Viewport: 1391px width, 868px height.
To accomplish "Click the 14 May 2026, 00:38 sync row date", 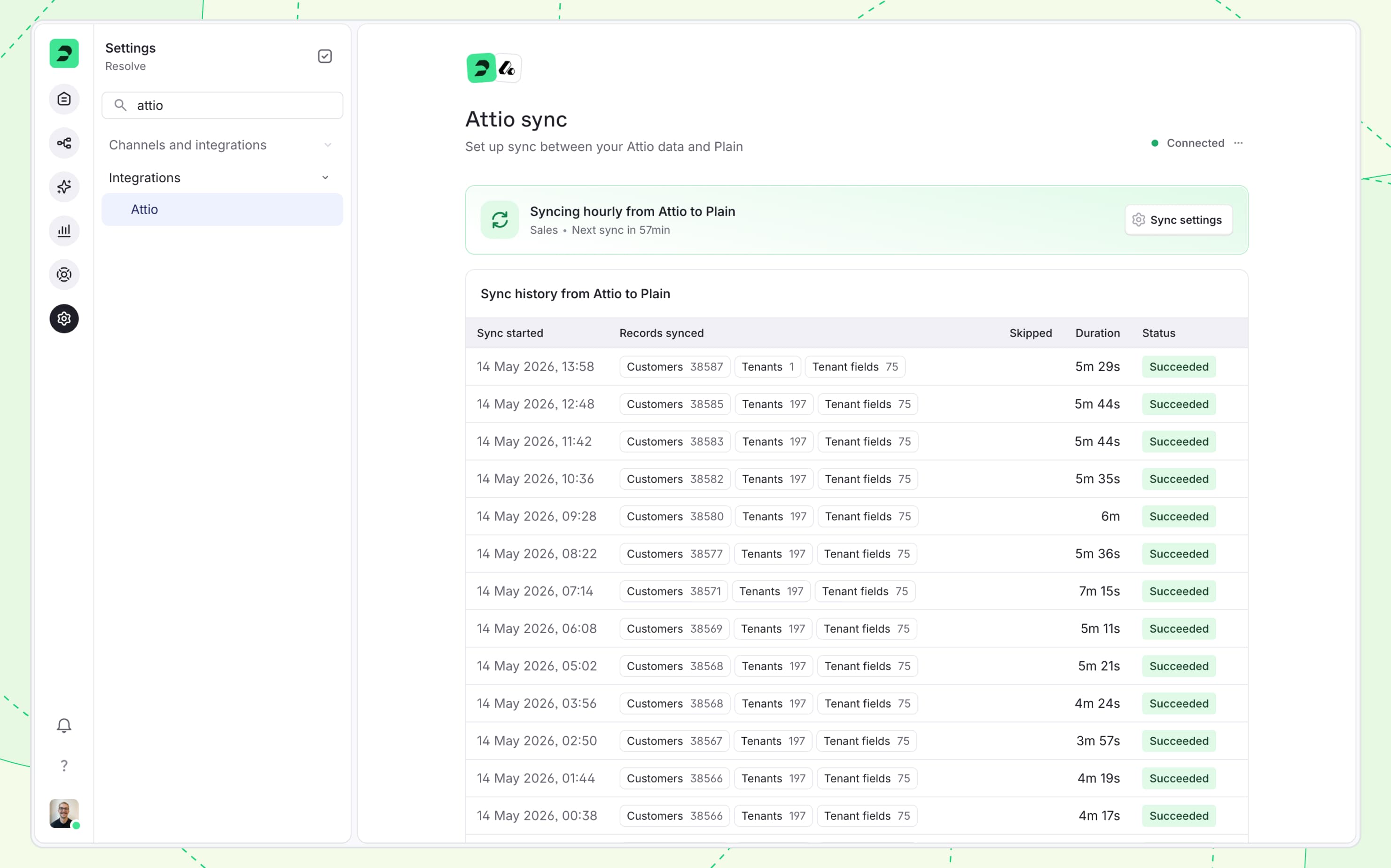I will [x=536, y=815].
